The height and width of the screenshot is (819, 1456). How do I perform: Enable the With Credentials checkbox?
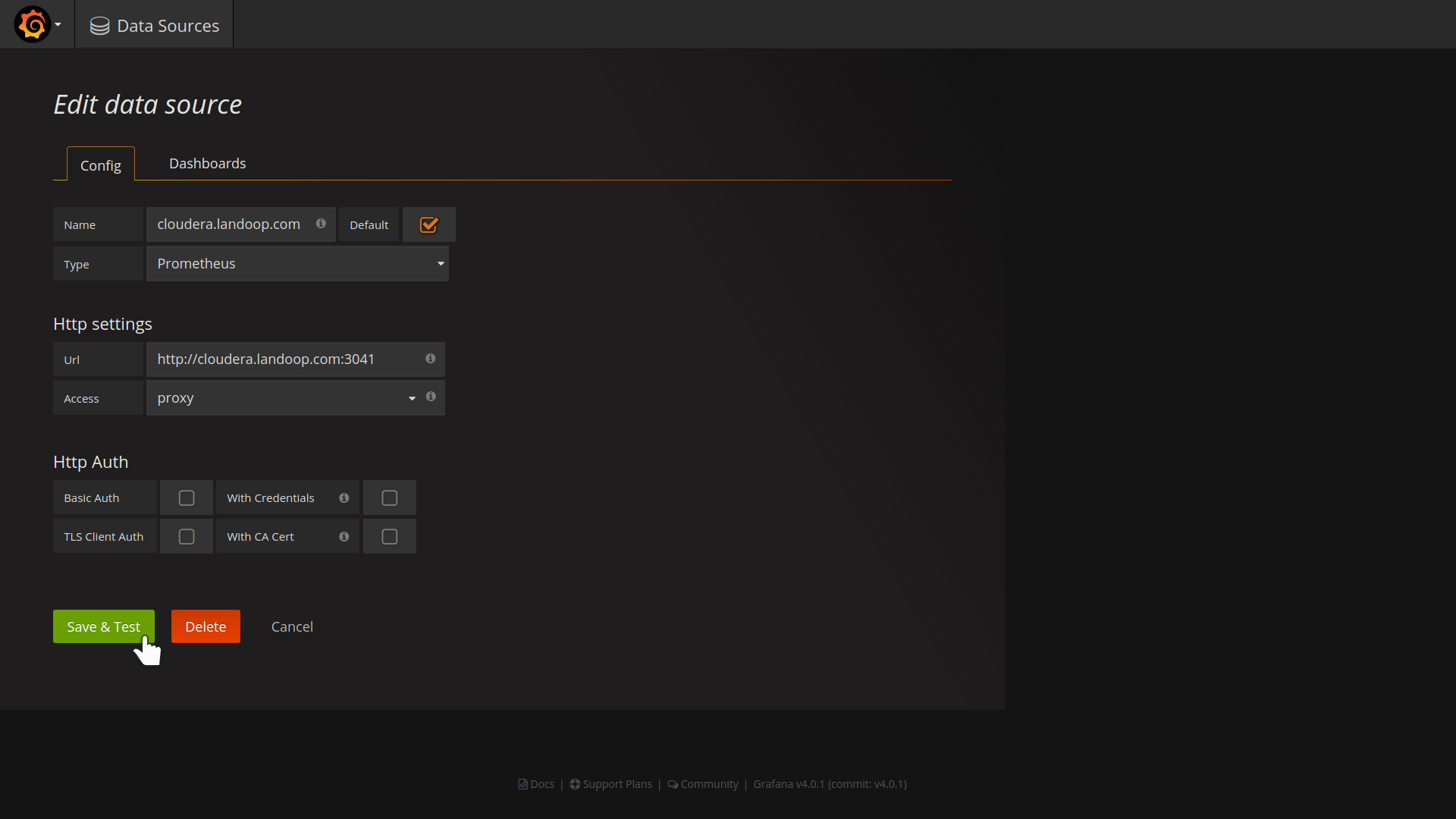tap(390, 497)
